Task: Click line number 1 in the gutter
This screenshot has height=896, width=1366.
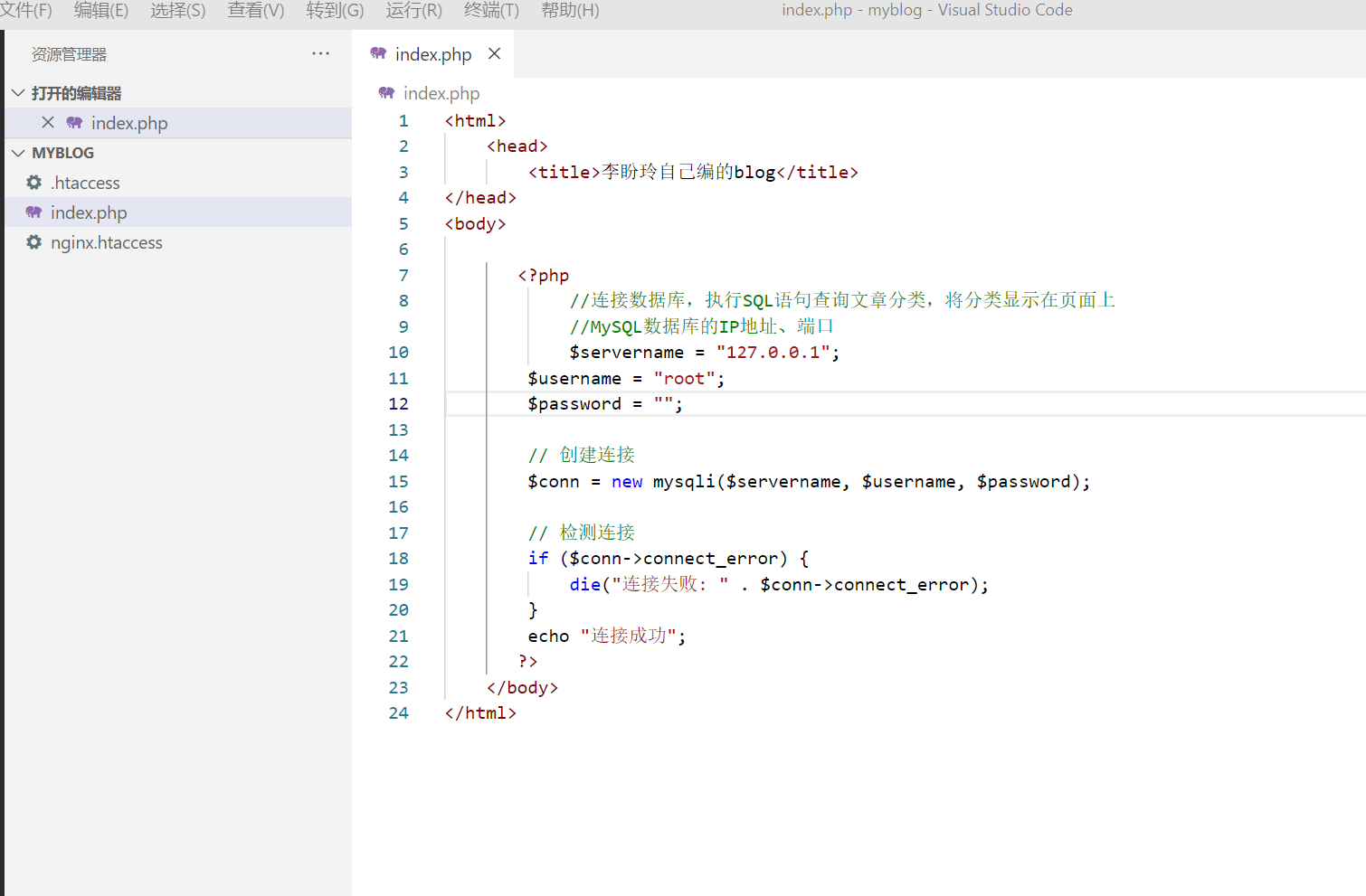Action: (x=403, y=120)
